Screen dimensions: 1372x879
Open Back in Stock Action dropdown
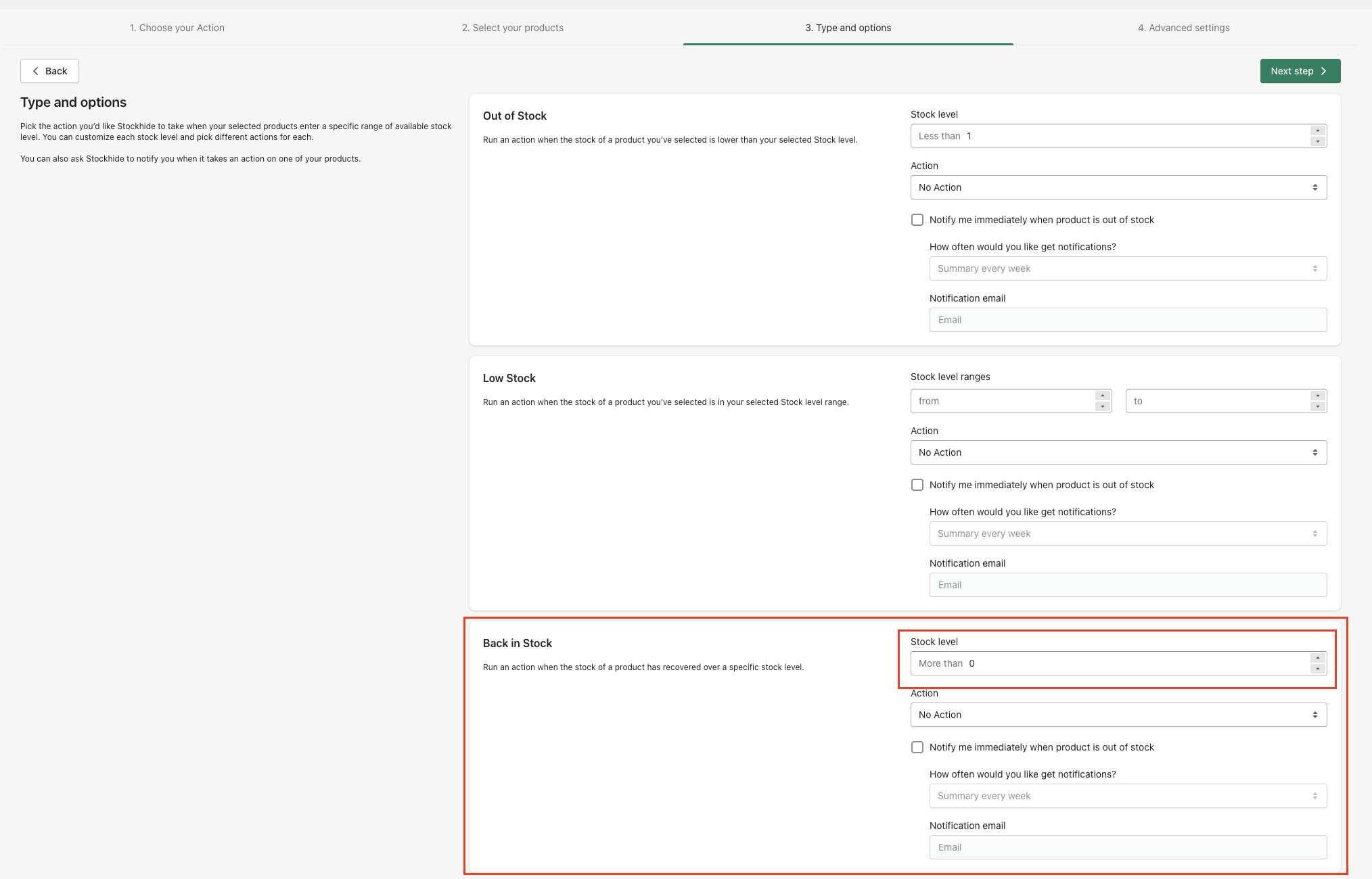1118,715
